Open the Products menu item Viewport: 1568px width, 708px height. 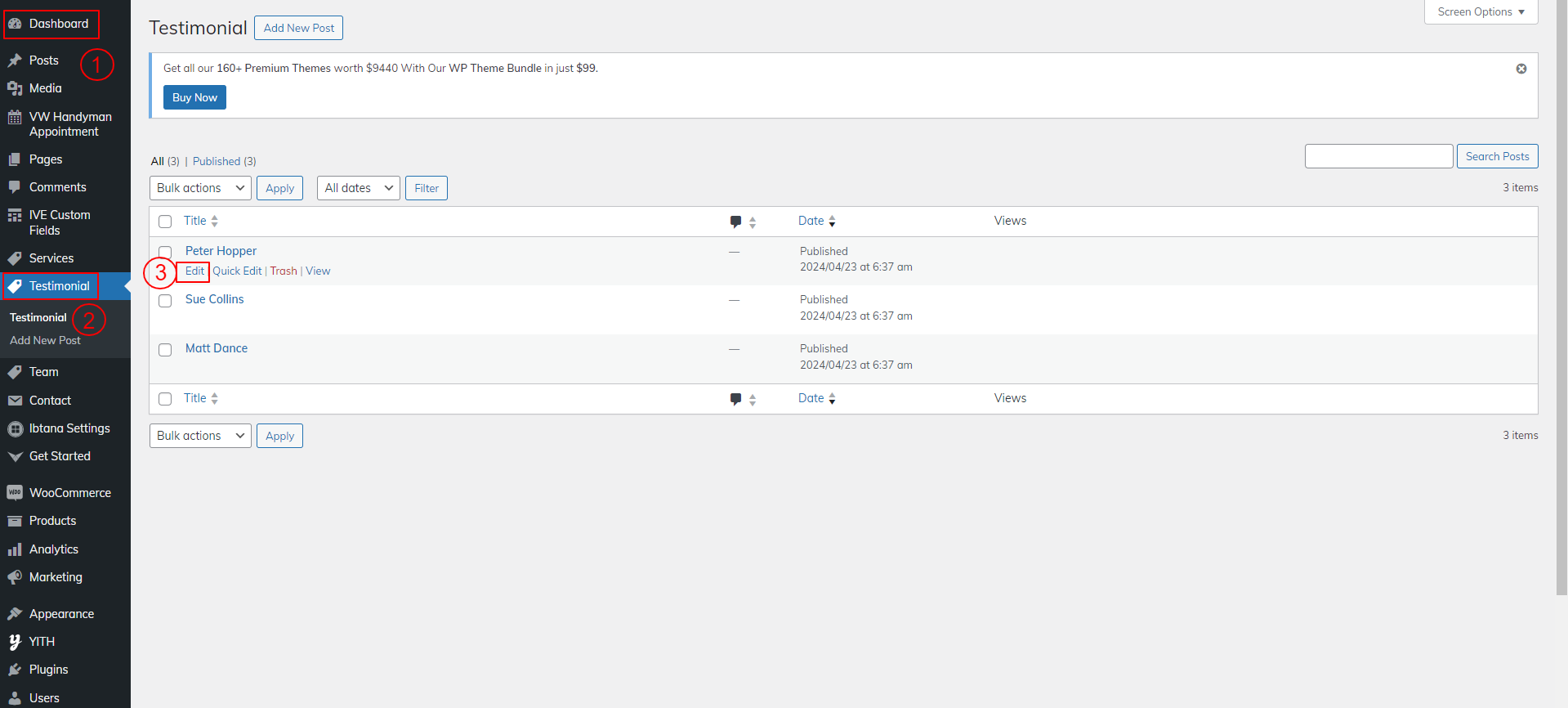(x=52, y=521)
